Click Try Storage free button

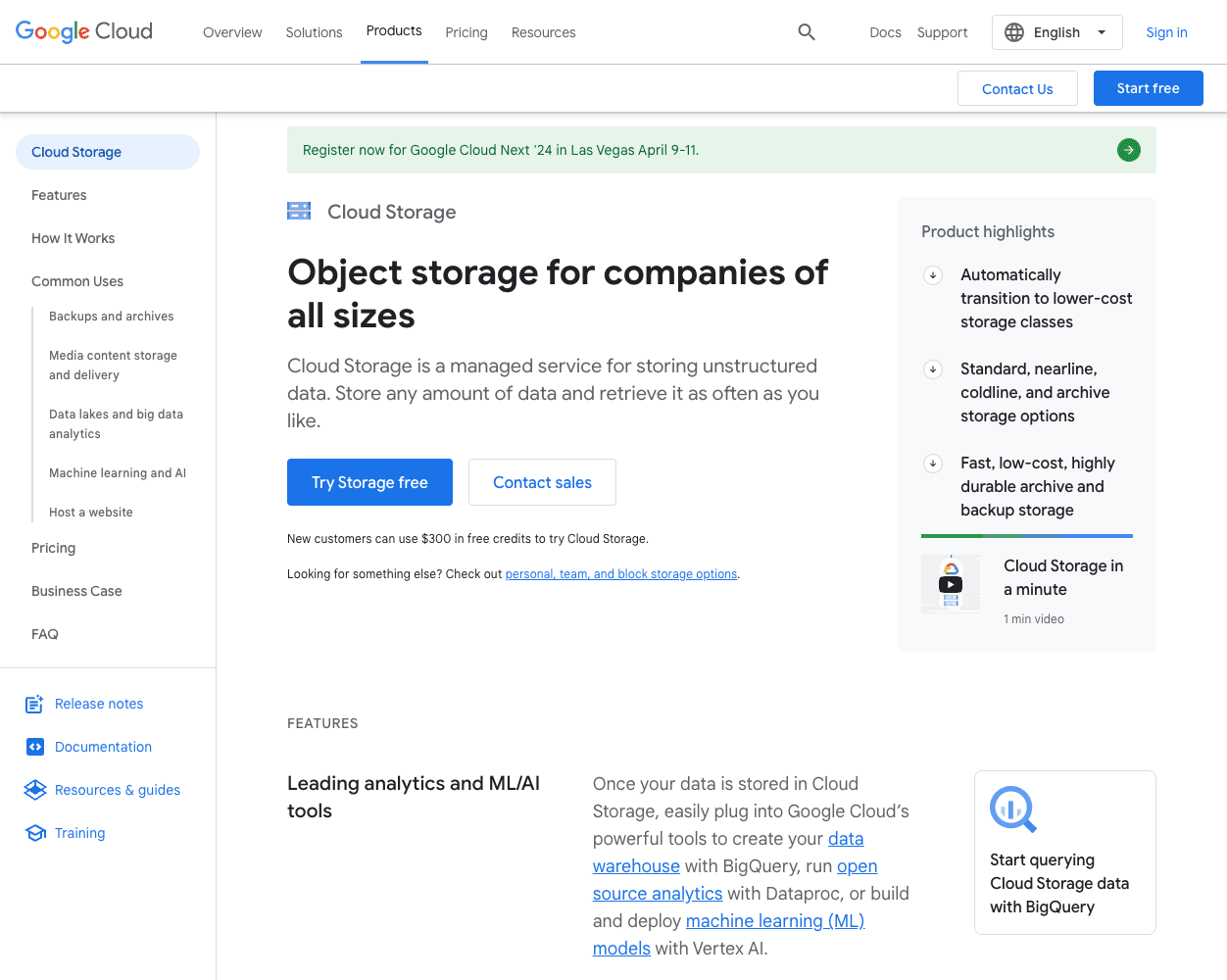[369, 482]
